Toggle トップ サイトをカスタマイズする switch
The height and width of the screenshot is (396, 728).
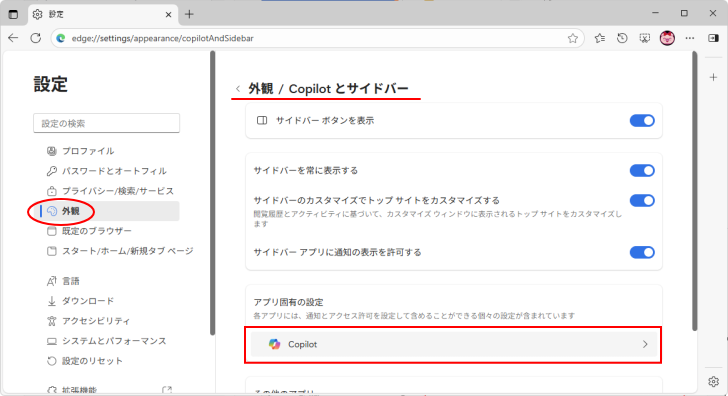click(642, 201)
